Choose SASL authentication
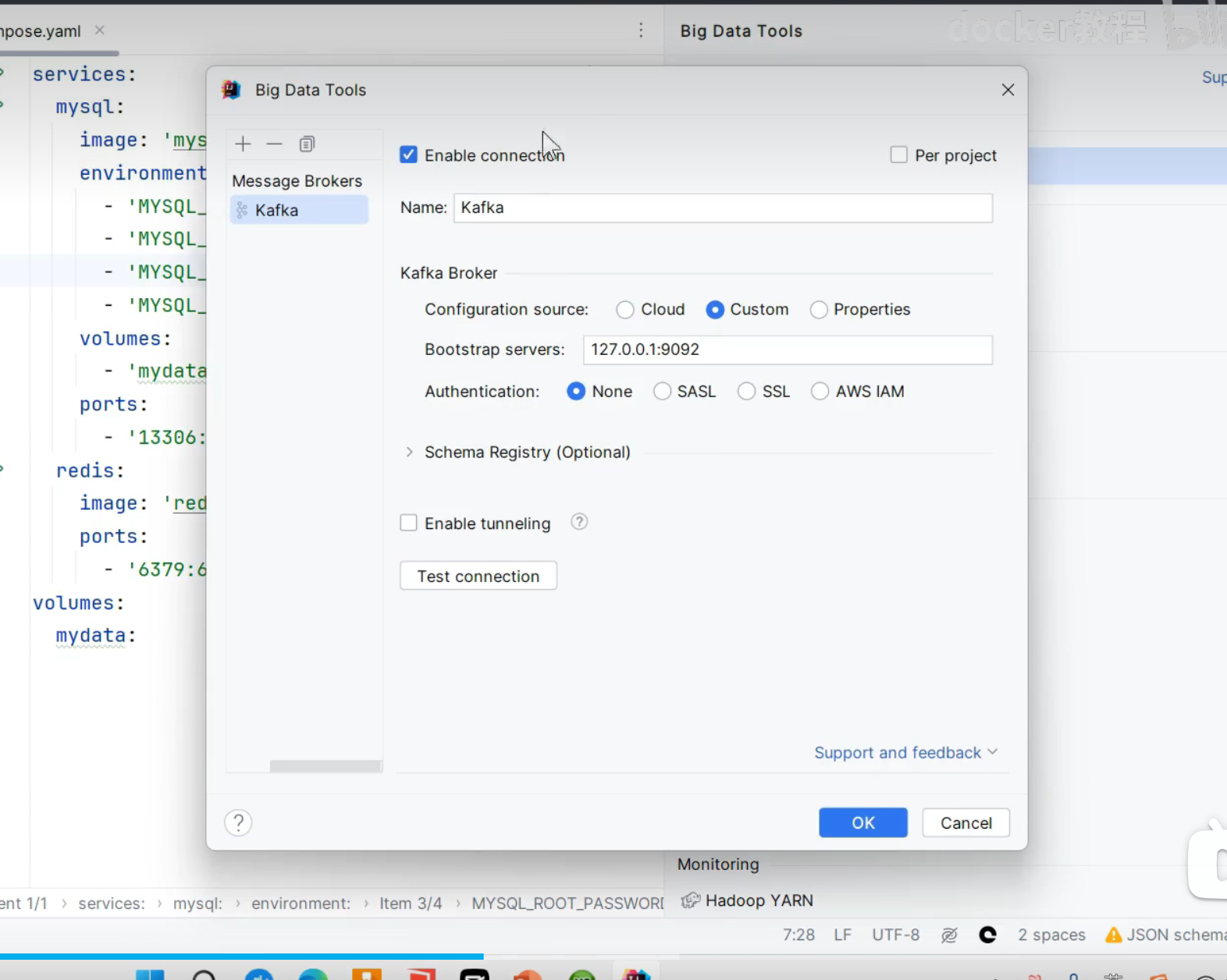This screenshot has height=980, width=1227. click(x=662, y=391)
